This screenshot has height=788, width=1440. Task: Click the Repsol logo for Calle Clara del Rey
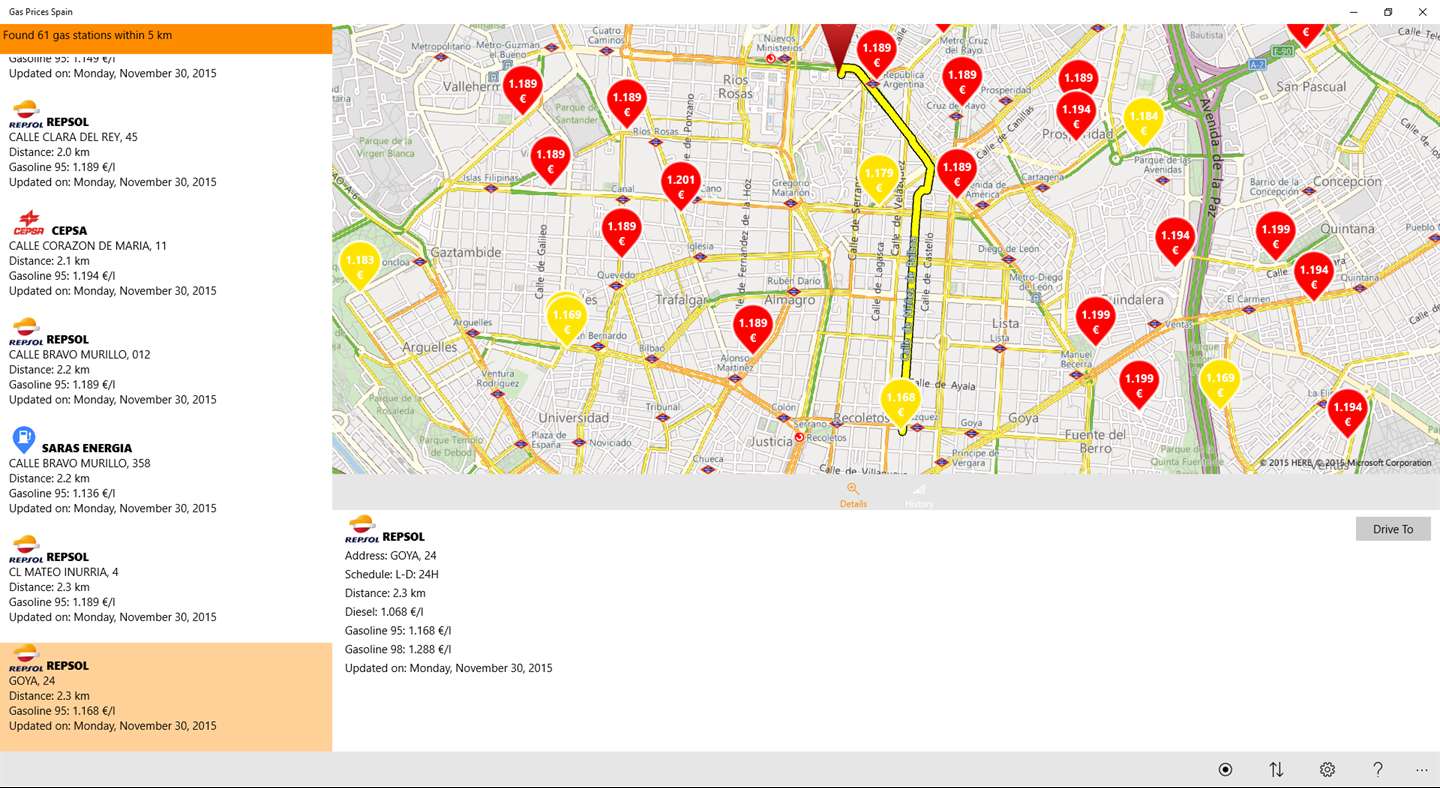26,114
